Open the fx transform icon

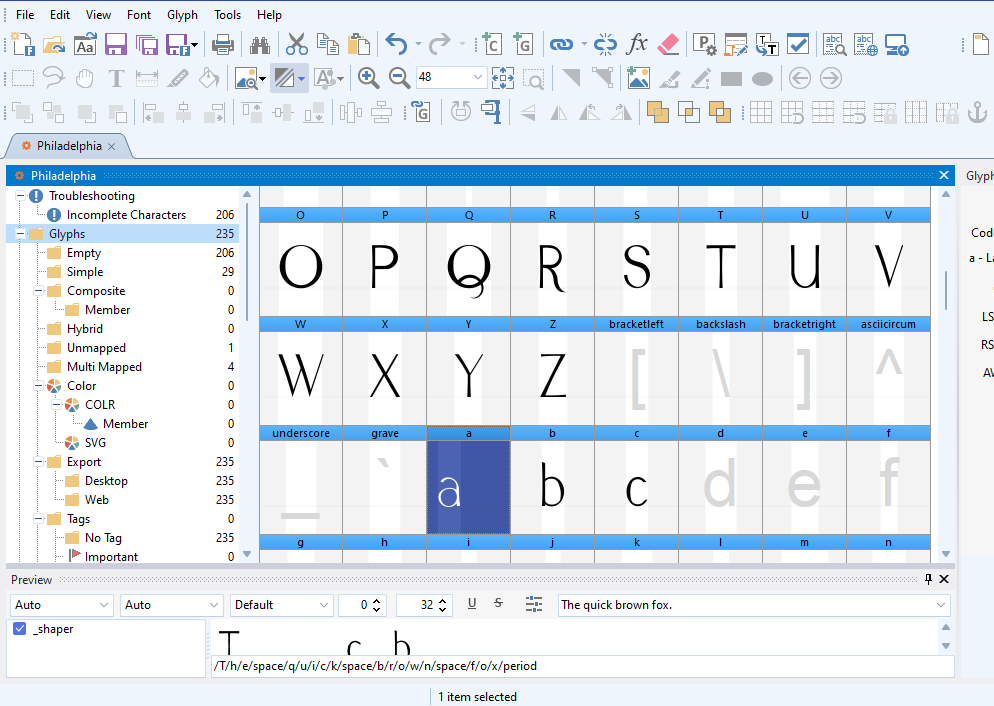tap(636, 45)
